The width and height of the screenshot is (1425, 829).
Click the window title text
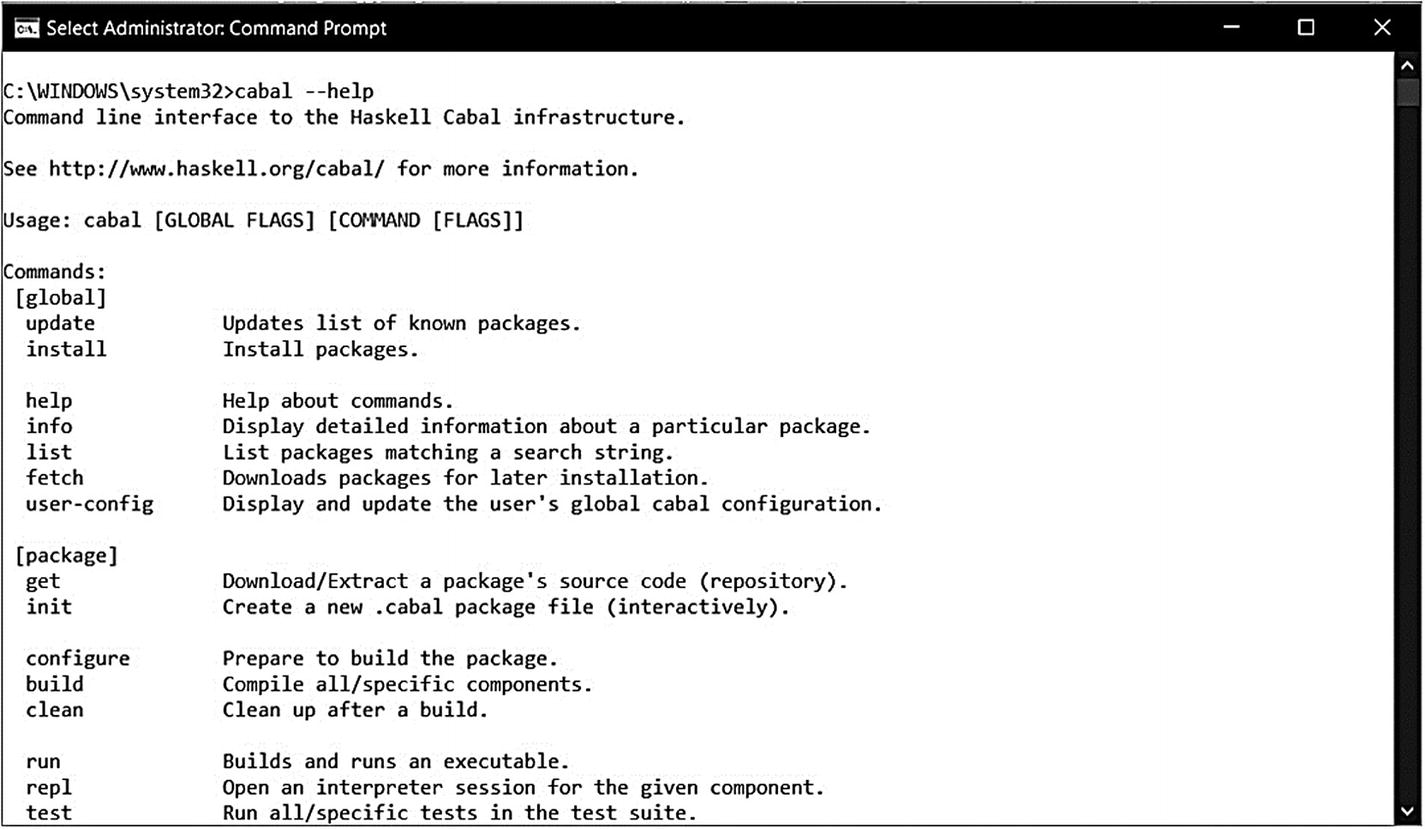[216, 28]
